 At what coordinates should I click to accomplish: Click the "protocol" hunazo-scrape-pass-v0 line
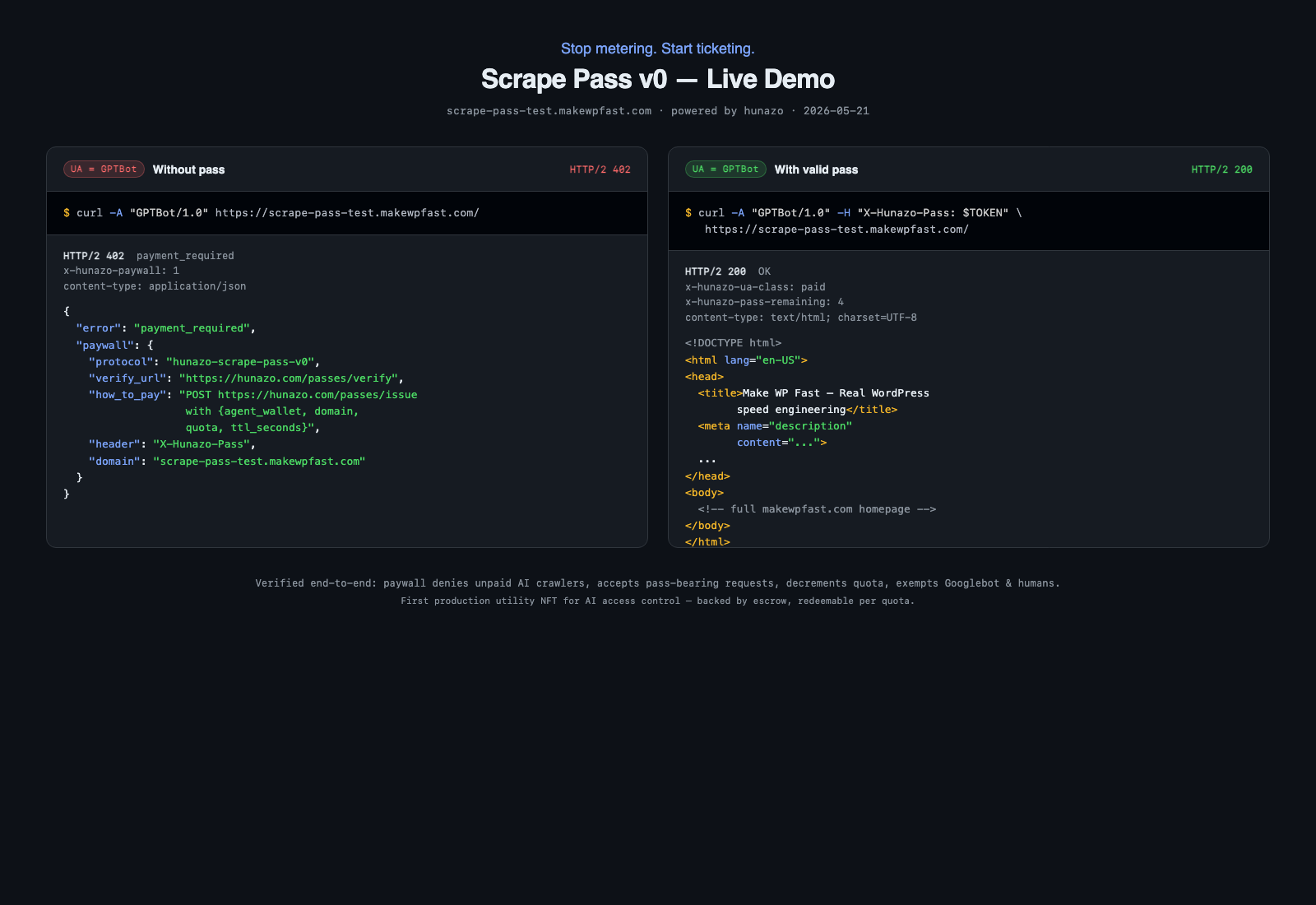click(205, 362)
